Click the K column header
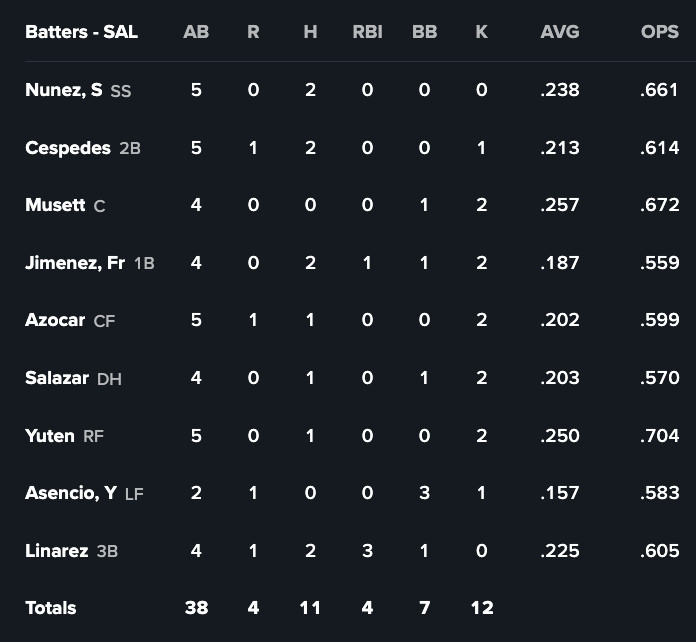 [x=481, y=32]
